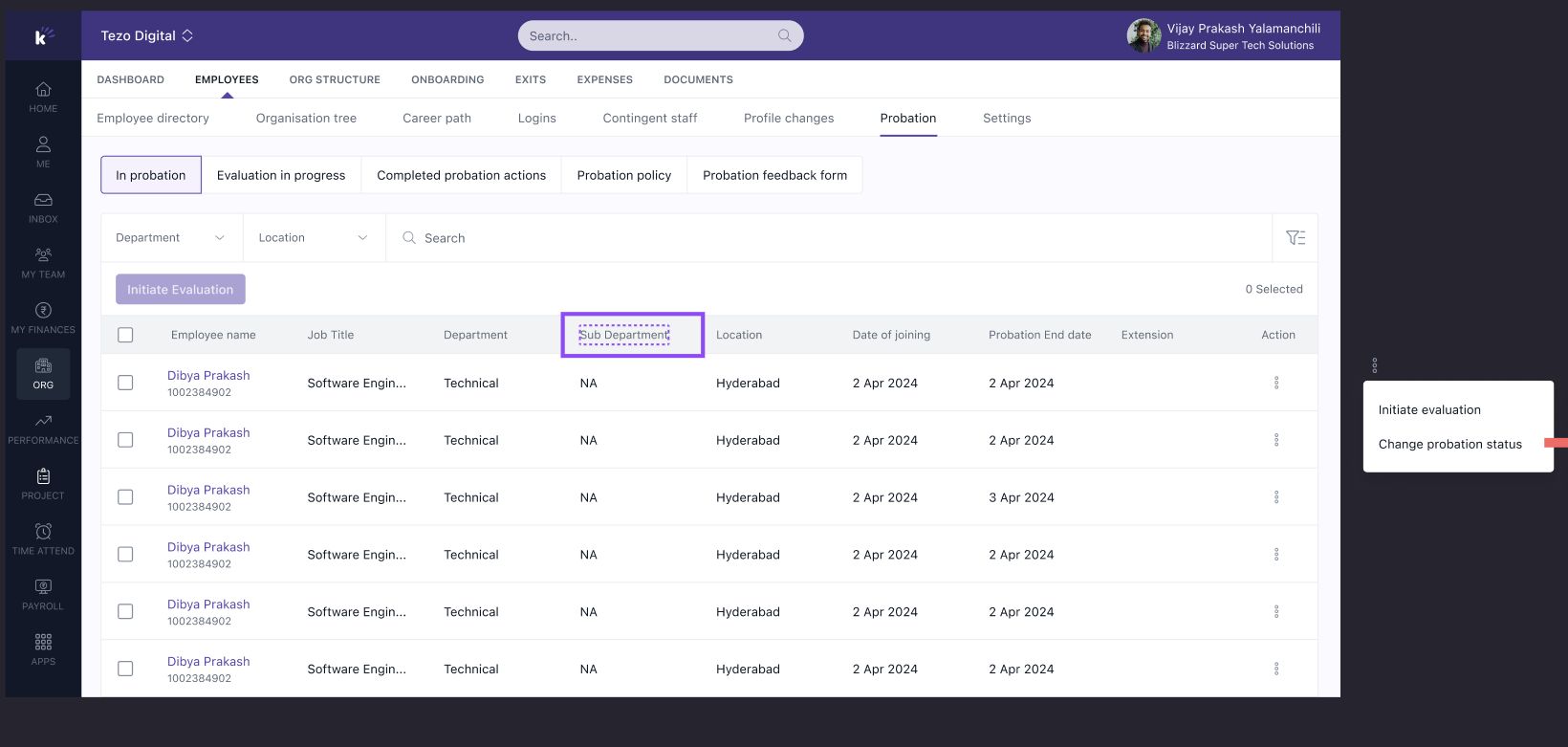Open Time Attend clock icon
The width and height of the screenshot is (1568, 747).
click(43, 532)
